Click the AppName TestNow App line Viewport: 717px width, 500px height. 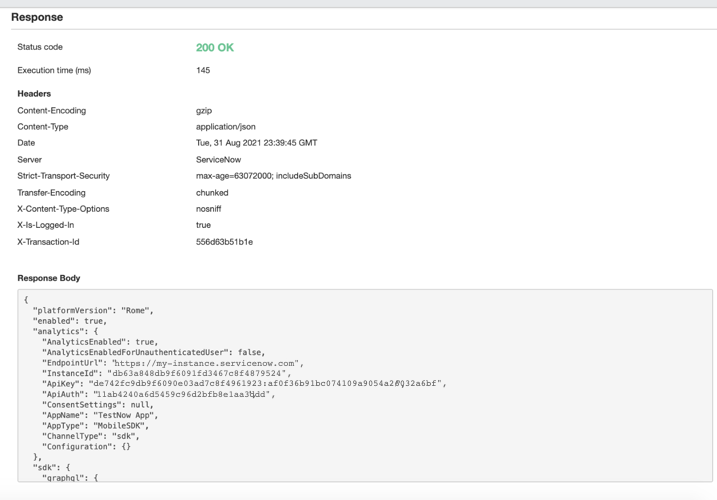[x=100, y=415]
